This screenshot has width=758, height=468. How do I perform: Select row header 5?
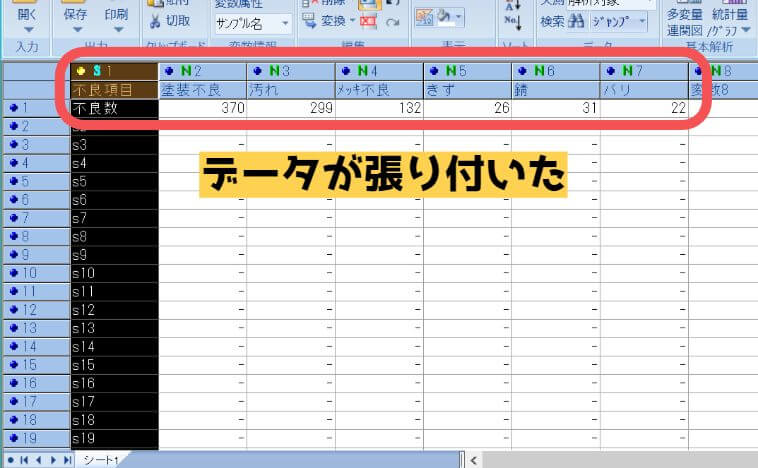coord(36,181)
